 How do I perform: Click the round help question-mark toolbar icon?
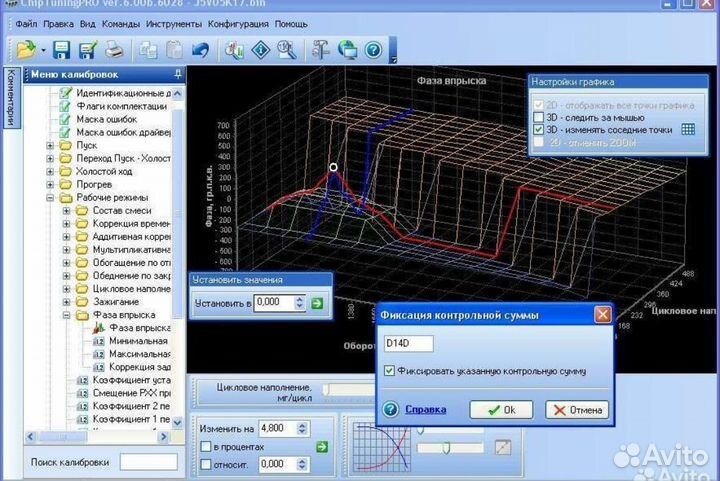[374, 49]
